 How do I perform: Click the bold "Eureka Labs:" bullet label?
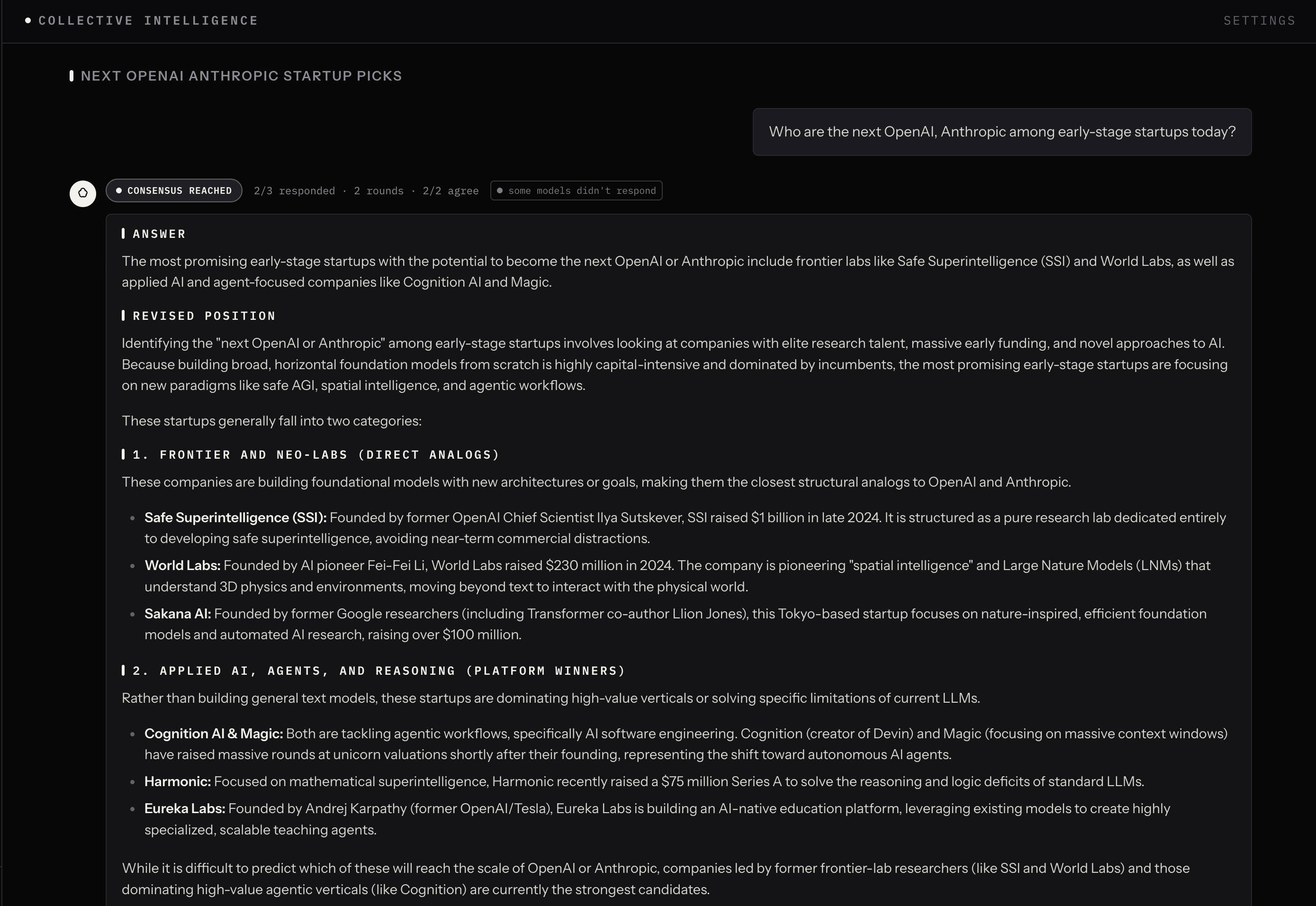185,808
